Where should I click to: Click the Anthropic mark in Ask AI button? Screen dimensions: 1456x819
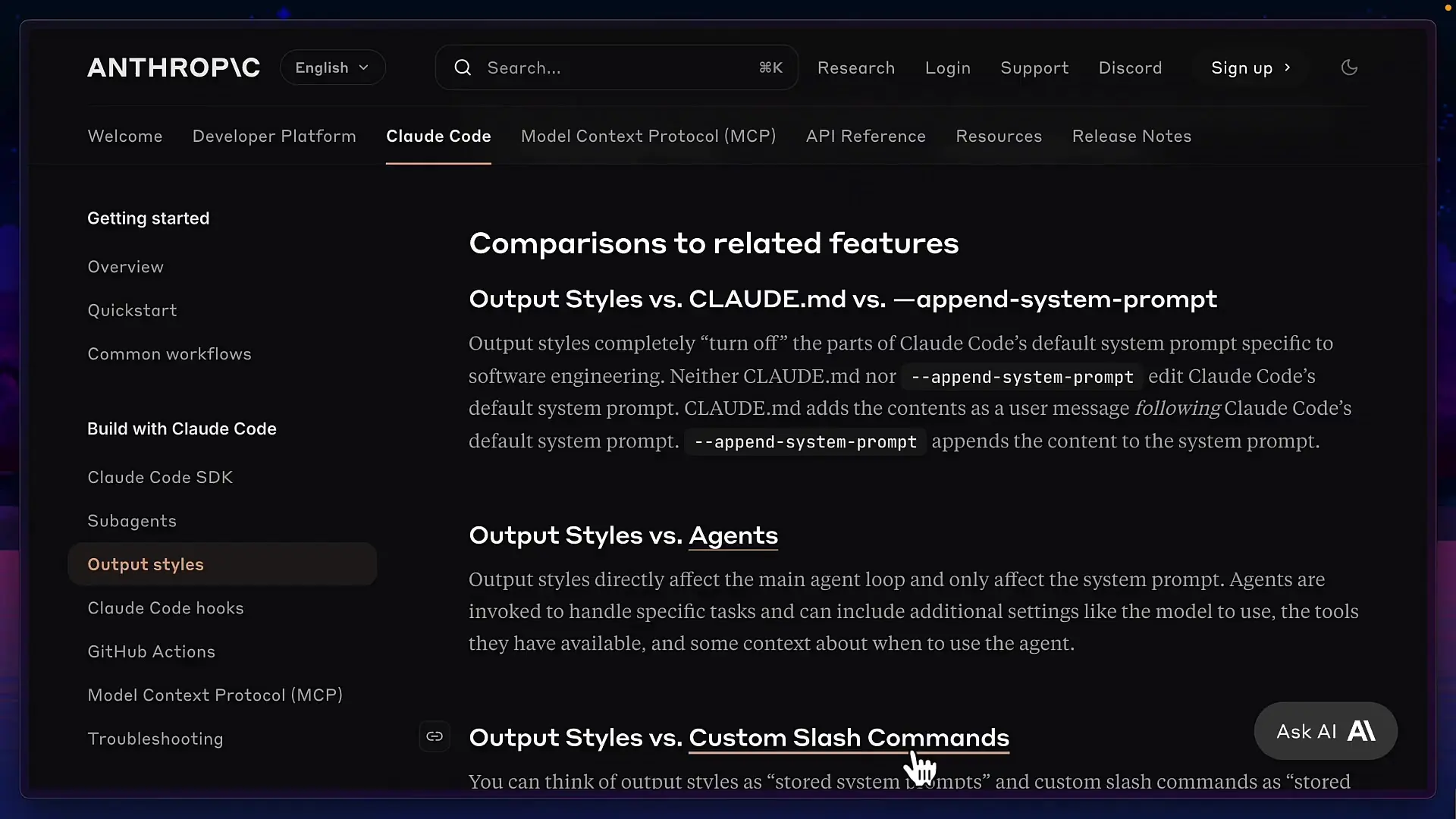[x=1361, y=731]
